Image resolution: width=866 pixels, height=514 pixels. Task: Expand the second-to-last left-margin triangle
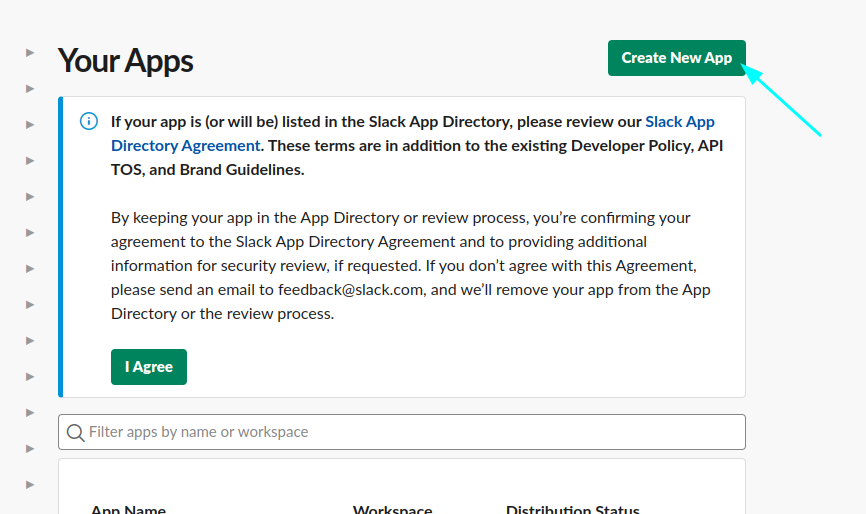coord(30,448)
